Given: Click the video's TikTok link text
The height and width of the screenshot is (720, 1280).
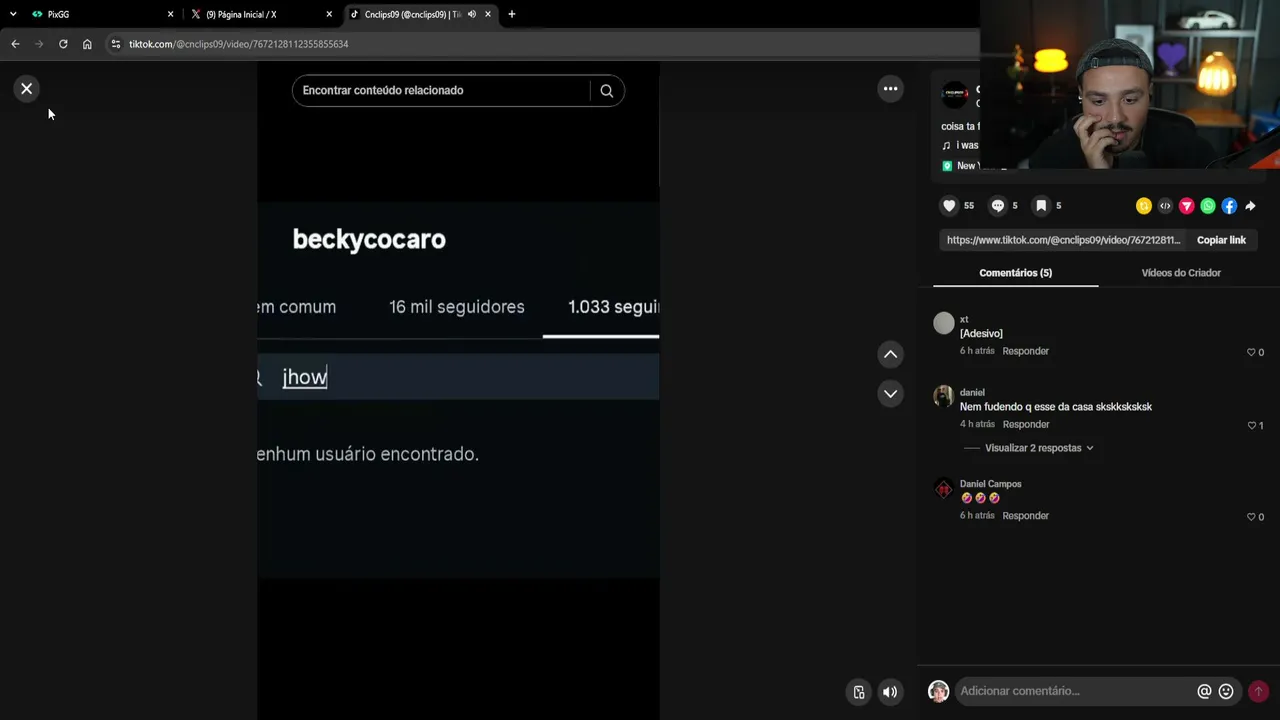Looking at the screenshot, I should click(x=1064, y=240).
